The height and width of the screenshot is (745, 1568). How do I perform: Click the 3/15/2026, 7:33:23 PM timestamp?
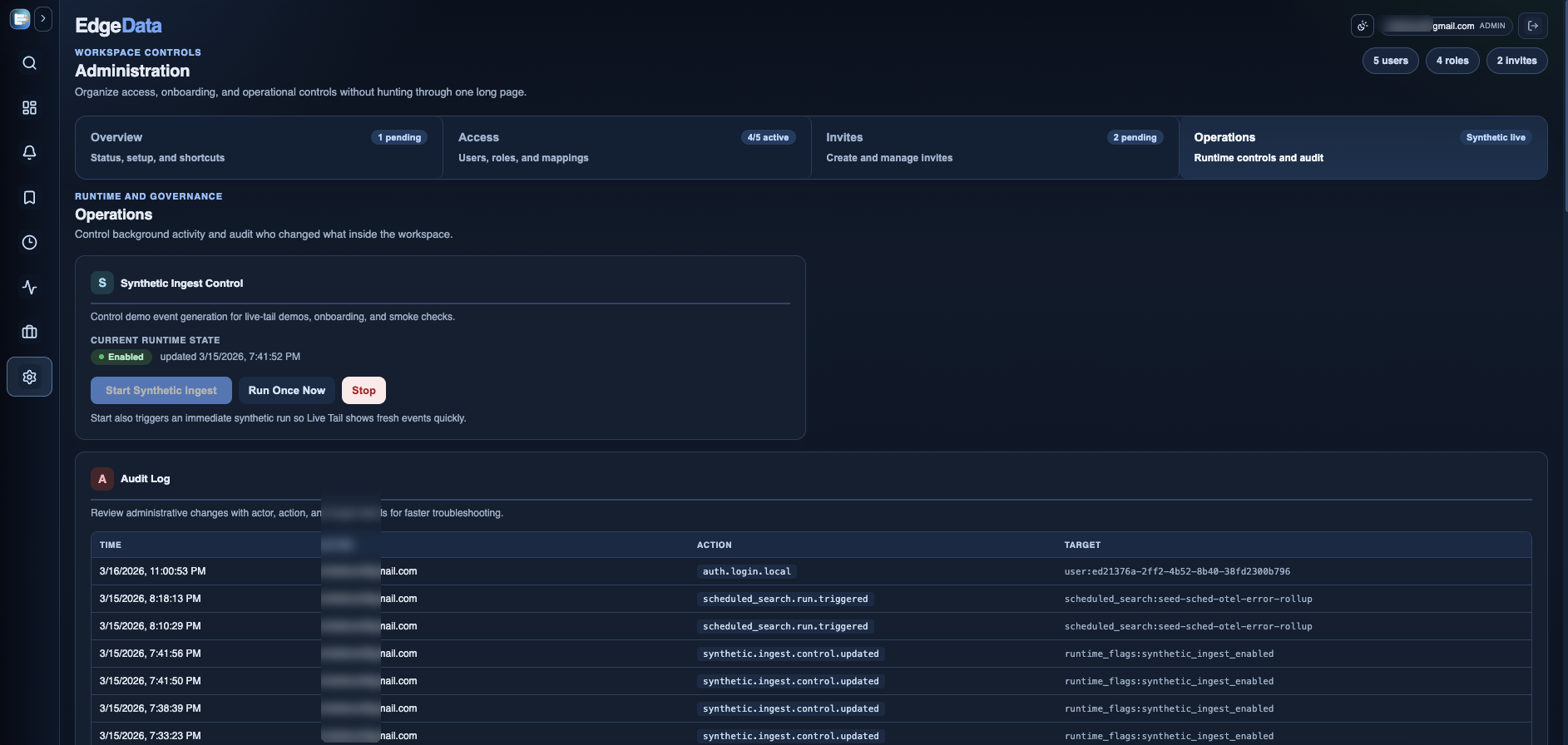(x=150, y=736)
